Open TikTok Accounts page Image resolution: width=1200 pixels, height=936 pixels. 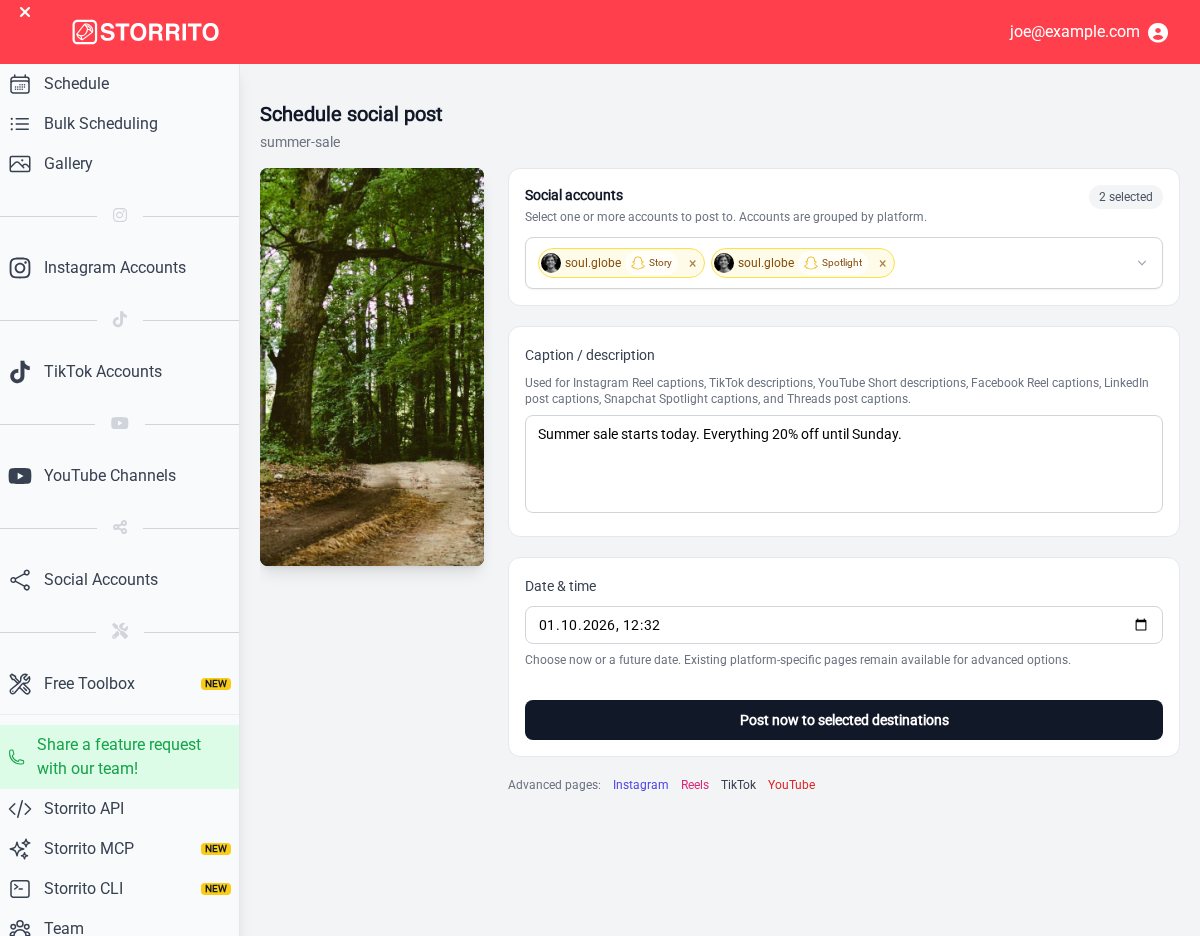coord(119,372)
